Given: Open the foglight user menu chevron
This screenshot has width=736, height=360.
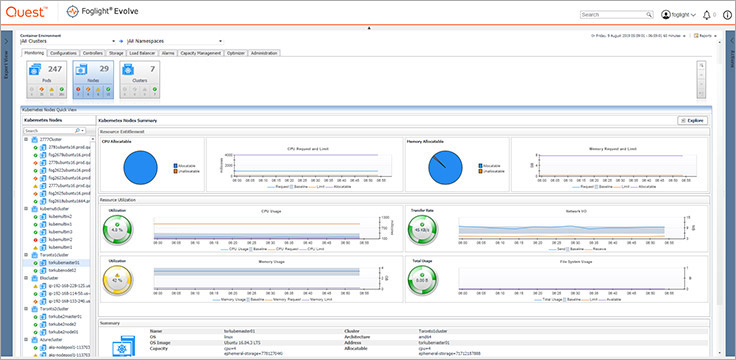Looking at the screenshot, I should tap(693, 15).
